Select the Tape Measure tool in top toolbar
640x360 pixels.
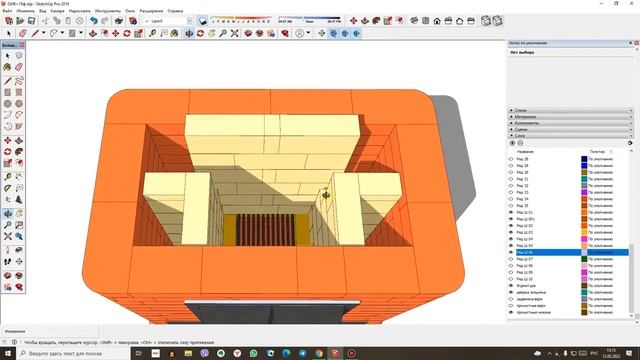152,33
